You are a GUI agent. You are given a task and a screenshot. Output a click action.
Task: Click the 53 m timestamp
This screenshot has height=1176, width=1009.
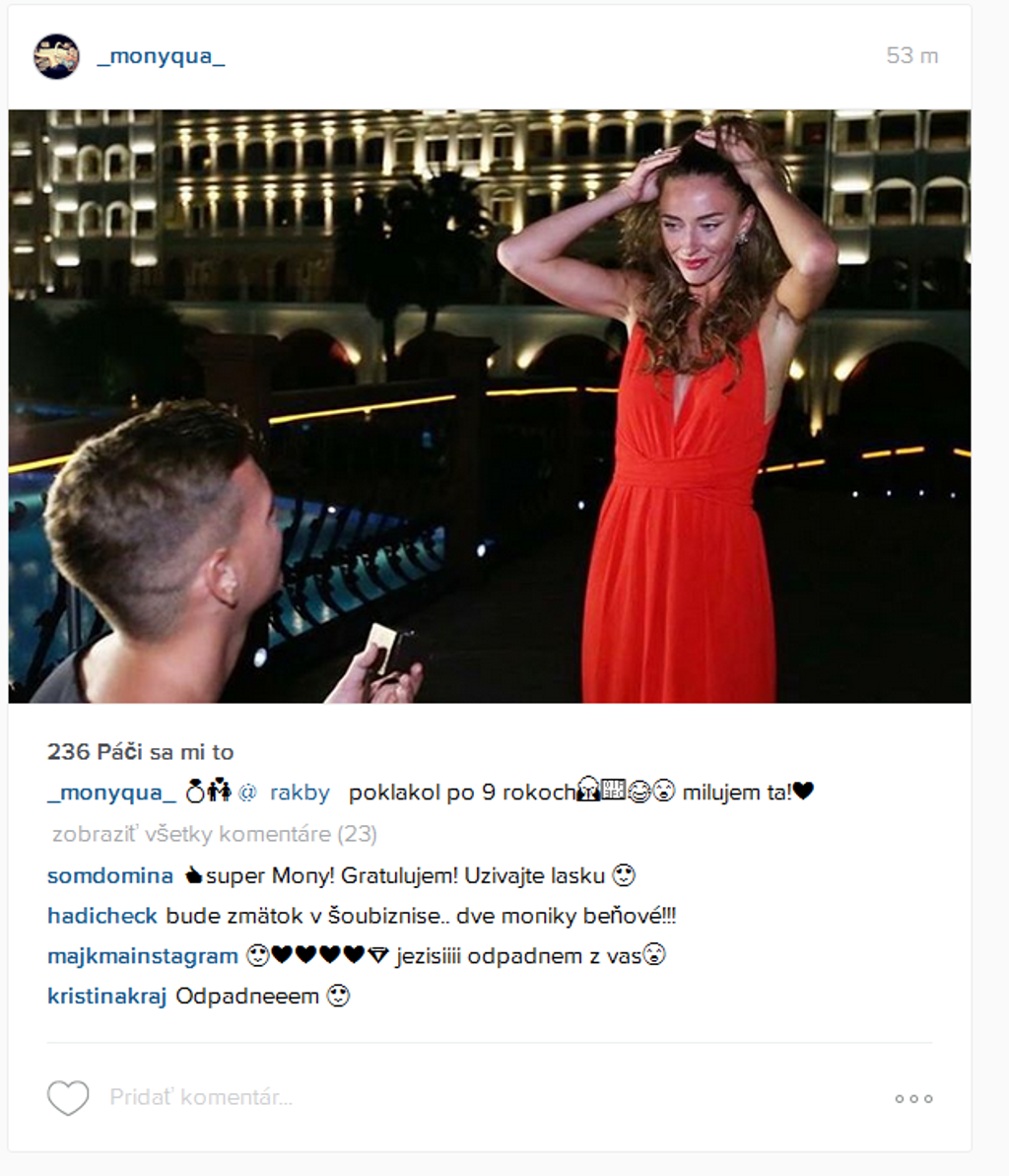click(911, 55)
